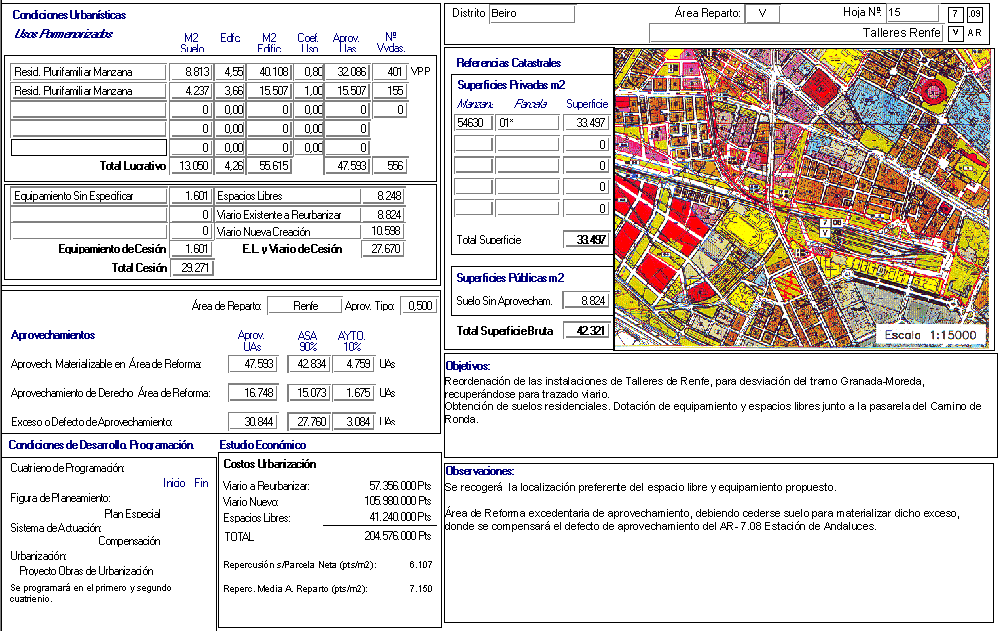This screenshot has height=631, width=1000.
Task: Click the red circular plaza on the map
Action: coord(935,93)
